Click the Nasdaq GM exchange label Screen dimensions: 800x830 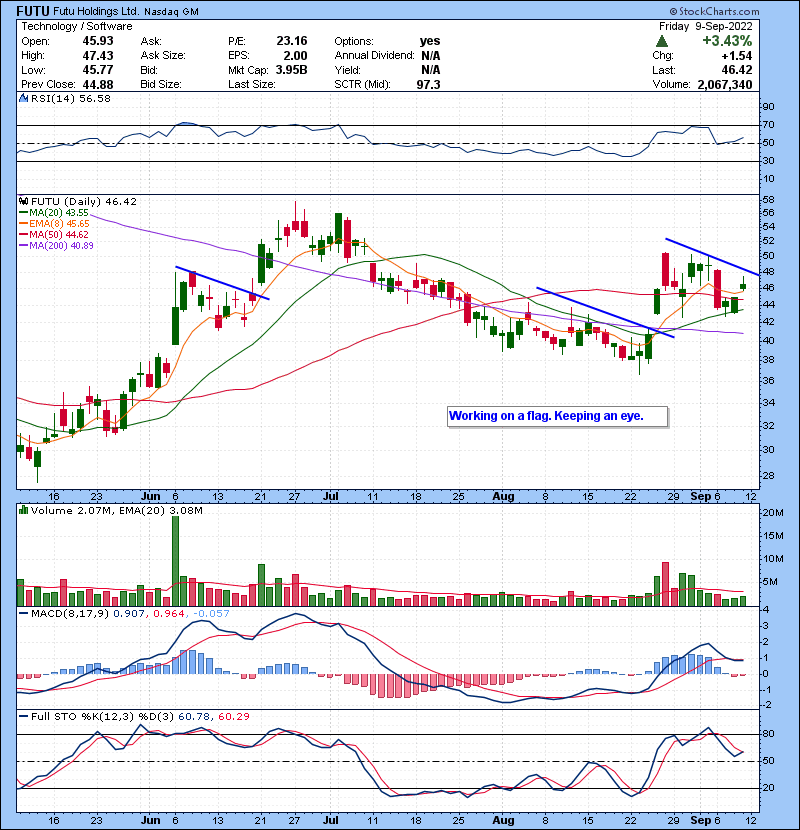[x=171, y=12]
